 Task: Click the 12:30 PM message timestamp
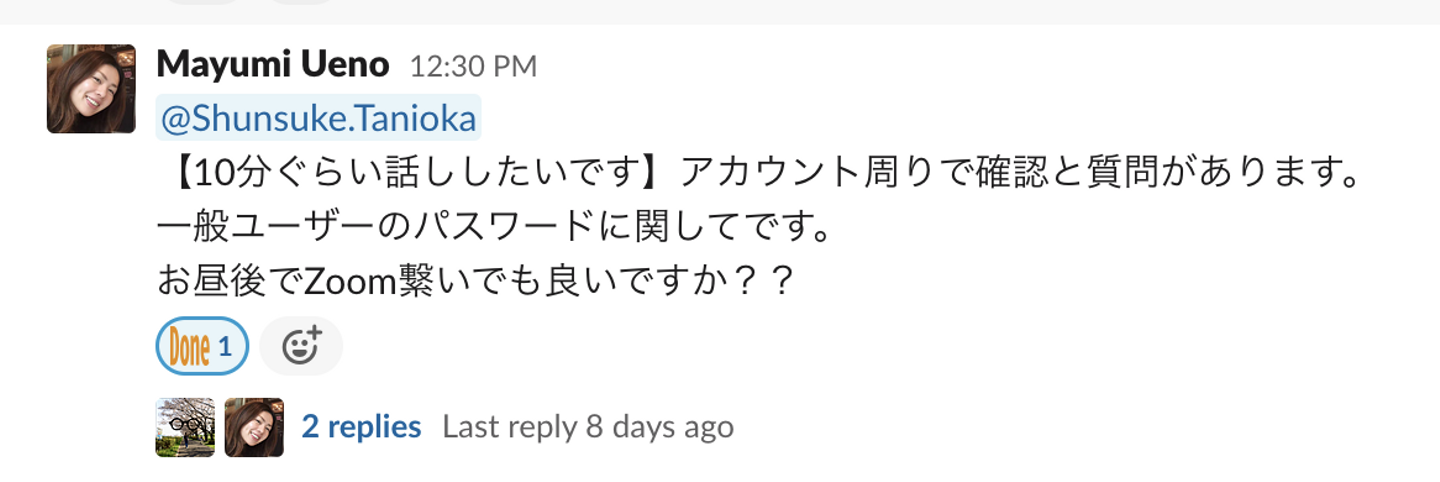point(473,67)
